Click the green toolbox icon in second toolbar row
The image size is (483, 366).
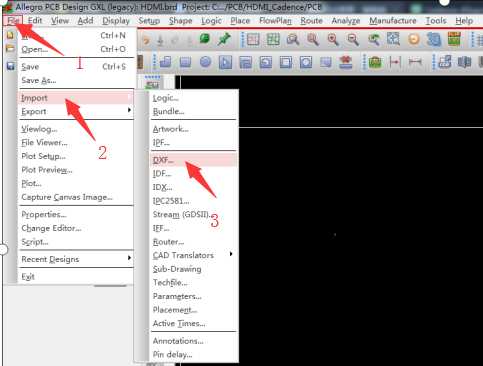click(375, 62)
